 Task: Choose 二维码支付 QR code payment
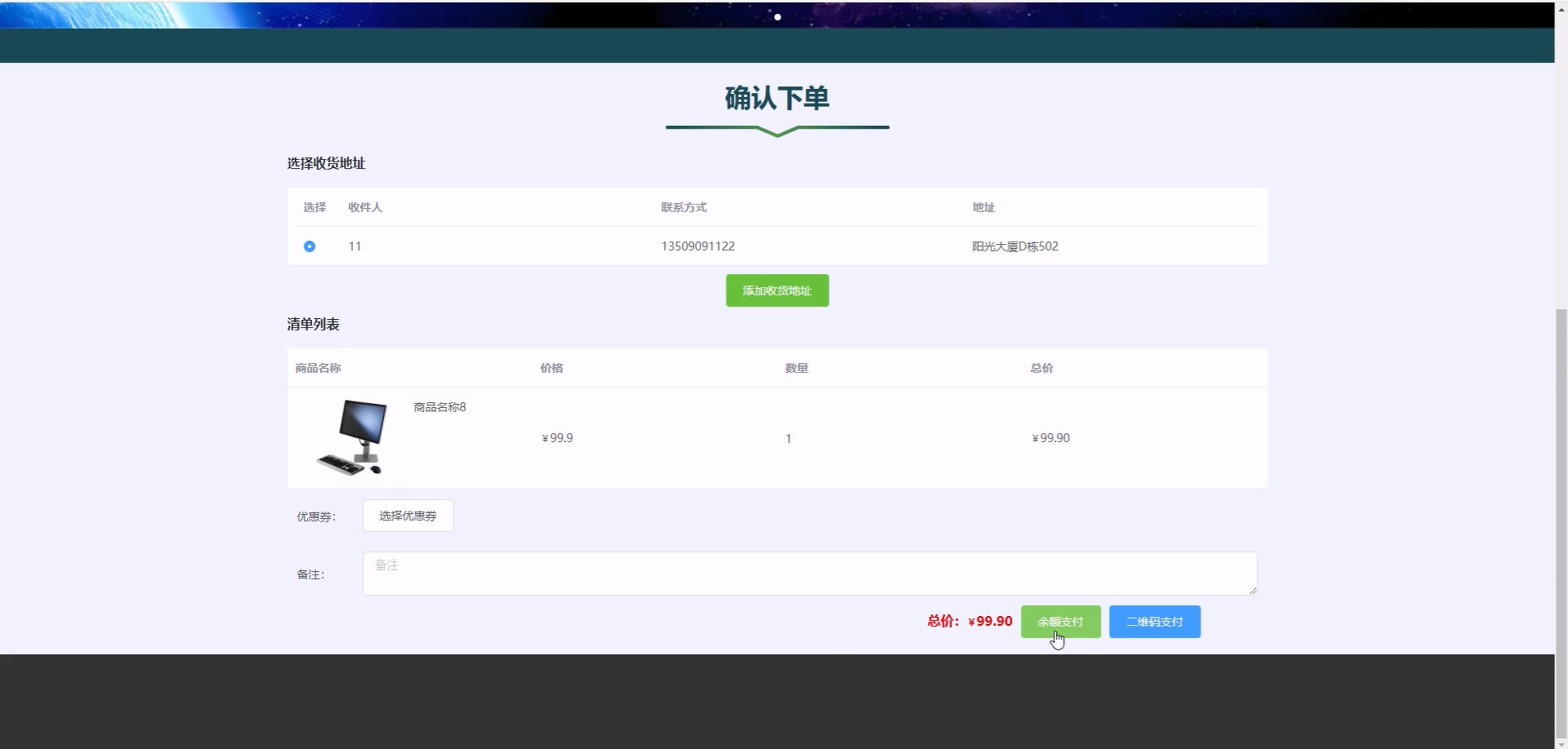click(1154, 622)
